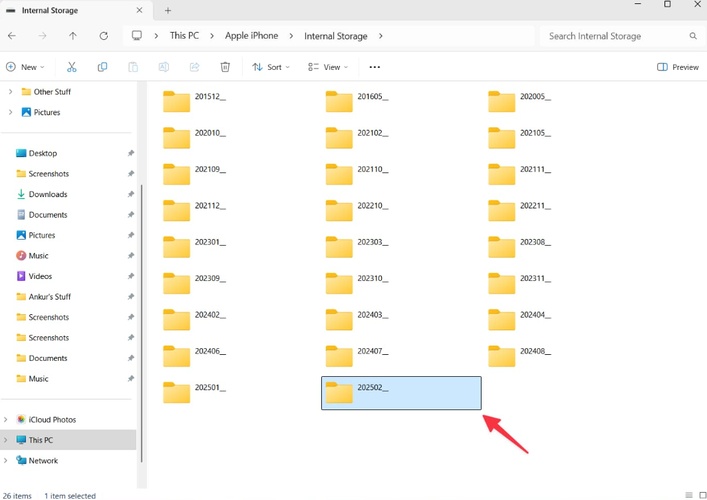Open the 201512__ folder
The image size is (707, 500).
[194, 101]
